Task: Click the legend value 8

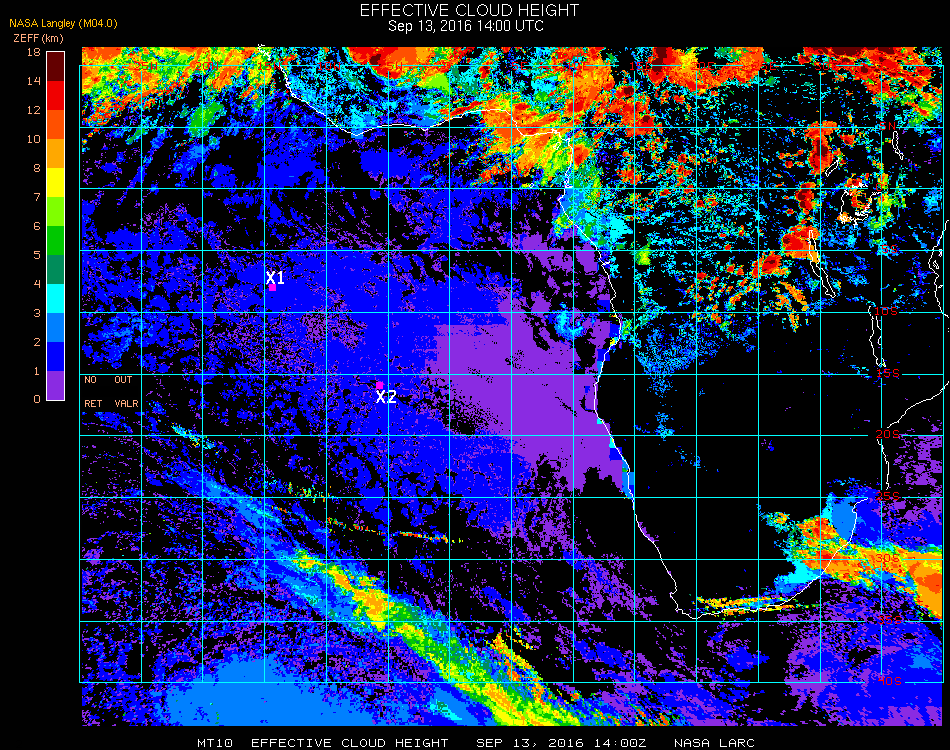Action: pyautogui.click(x=37, y=168)
